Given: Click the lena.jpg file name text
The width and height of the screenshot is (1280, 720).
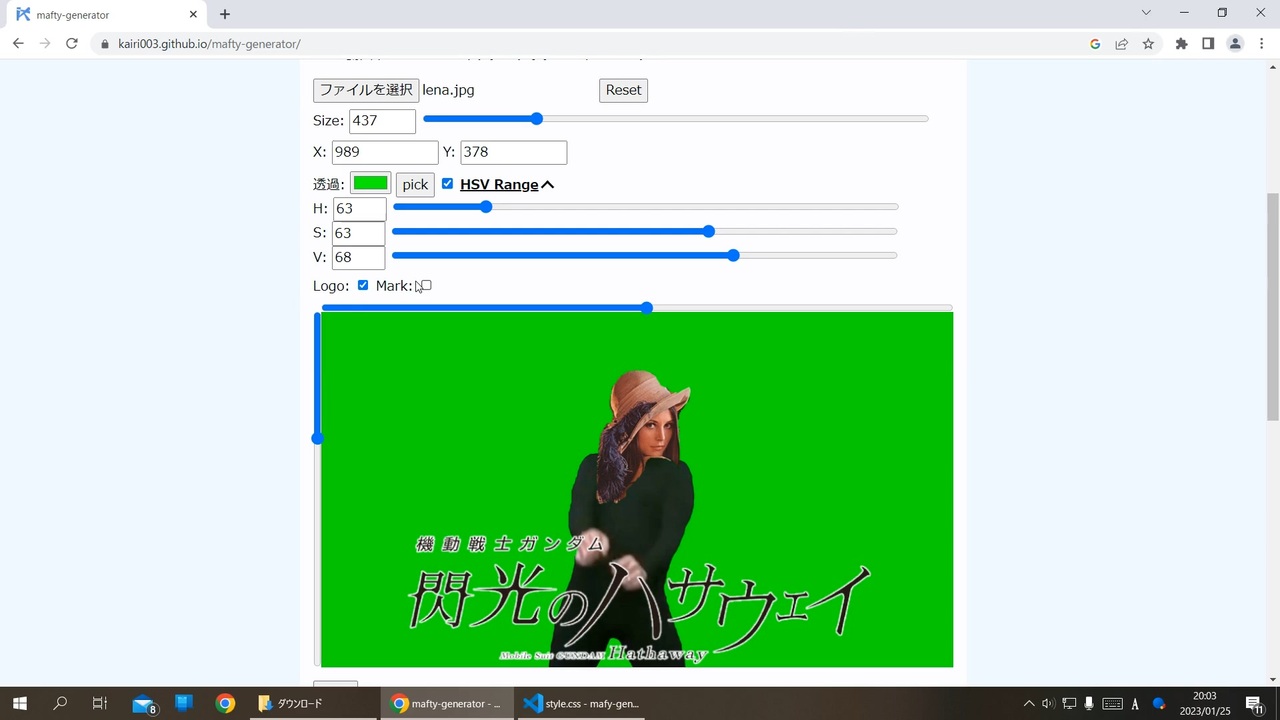Looking at the screenshot, I should (x=448, y=90).
